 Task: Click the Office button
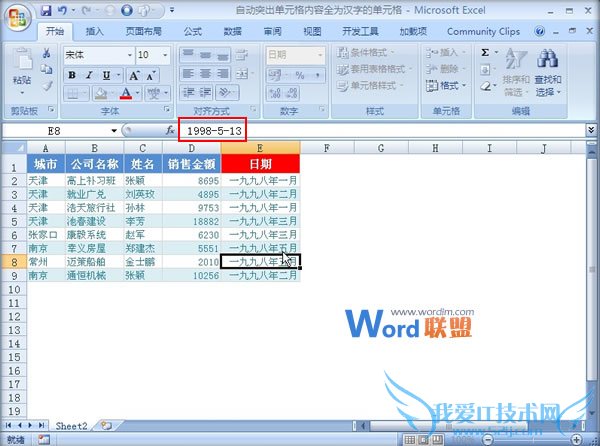[18, 18]
